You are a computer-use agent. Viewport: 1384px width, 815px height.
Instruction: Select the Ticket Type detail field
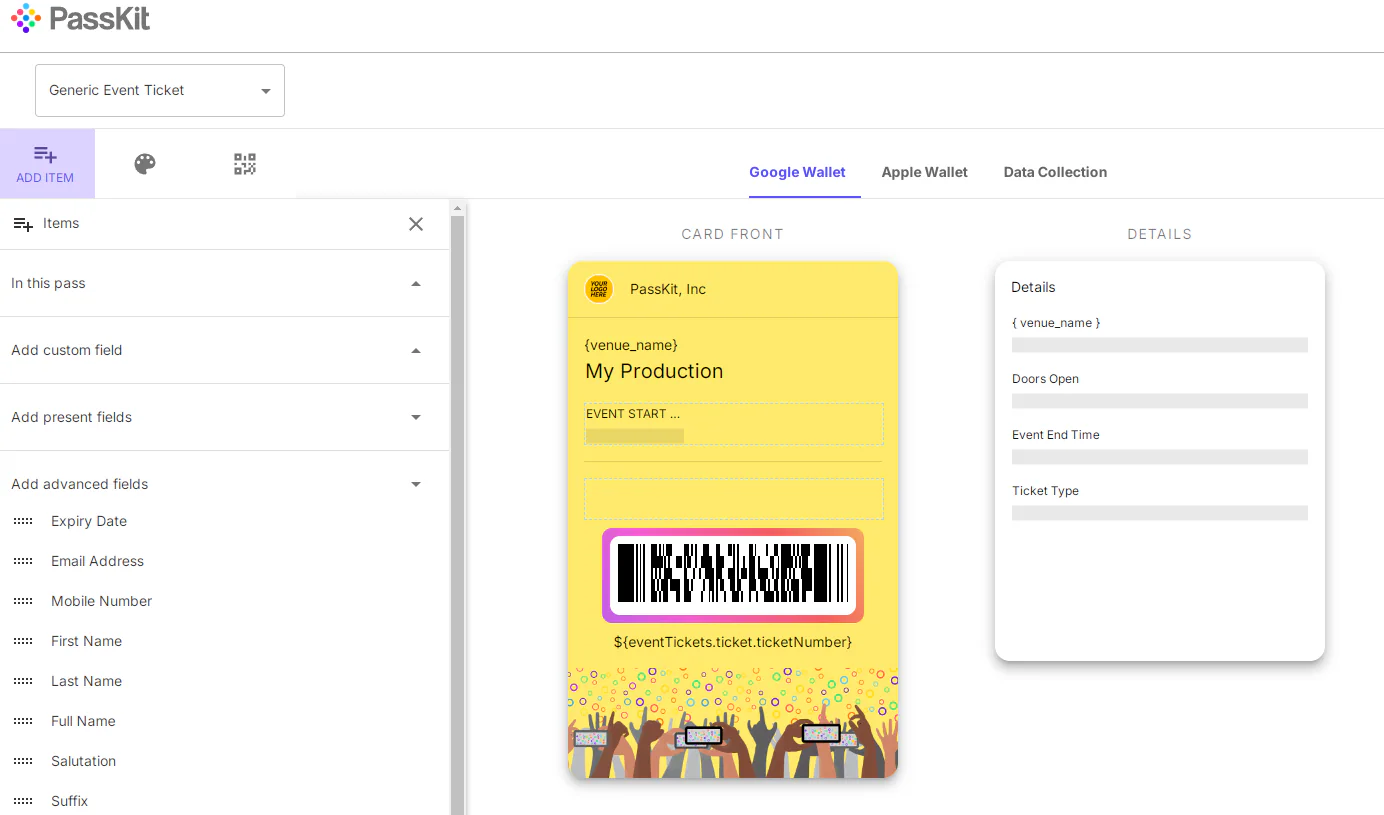(1160, 503)
